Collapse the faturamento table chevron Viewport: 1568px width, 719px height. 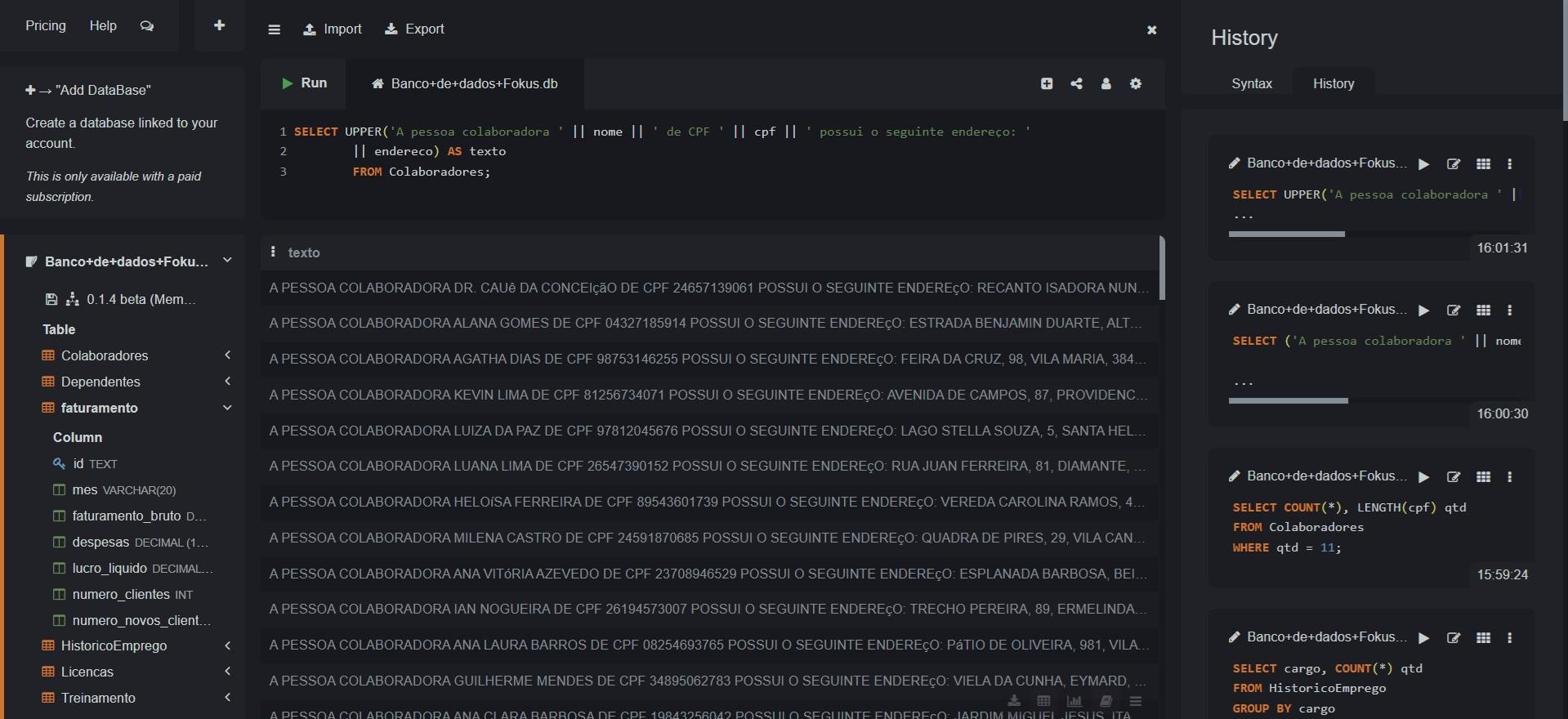(x=228, y=408)
